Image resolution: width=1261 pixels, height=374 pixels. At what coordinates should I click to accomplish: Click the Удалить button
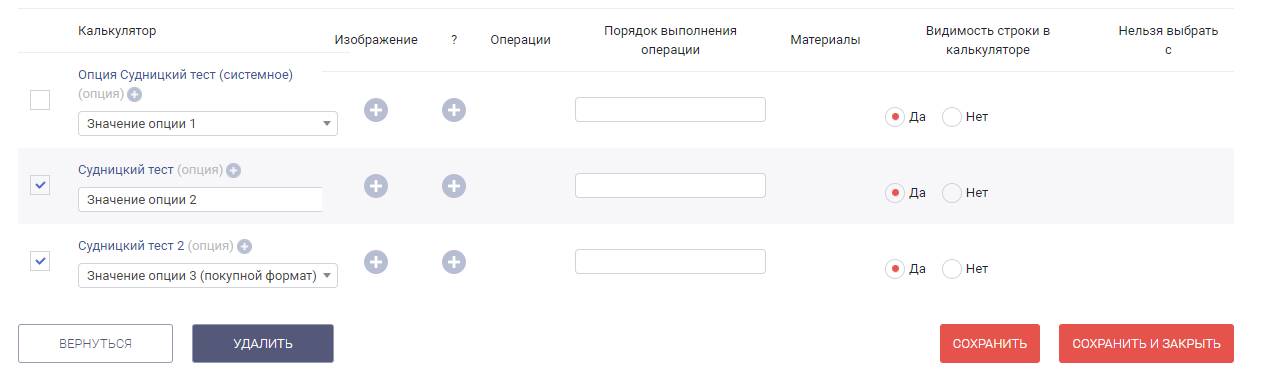tap(263, 344)
